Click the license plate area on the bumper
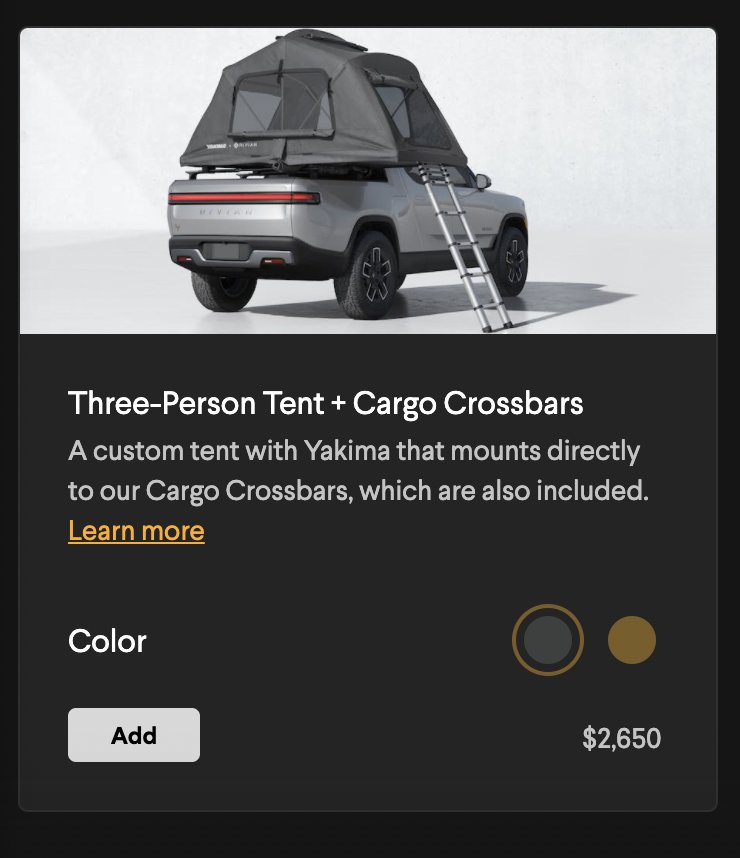Screen dimensions: 740x858 click(221, 251)
